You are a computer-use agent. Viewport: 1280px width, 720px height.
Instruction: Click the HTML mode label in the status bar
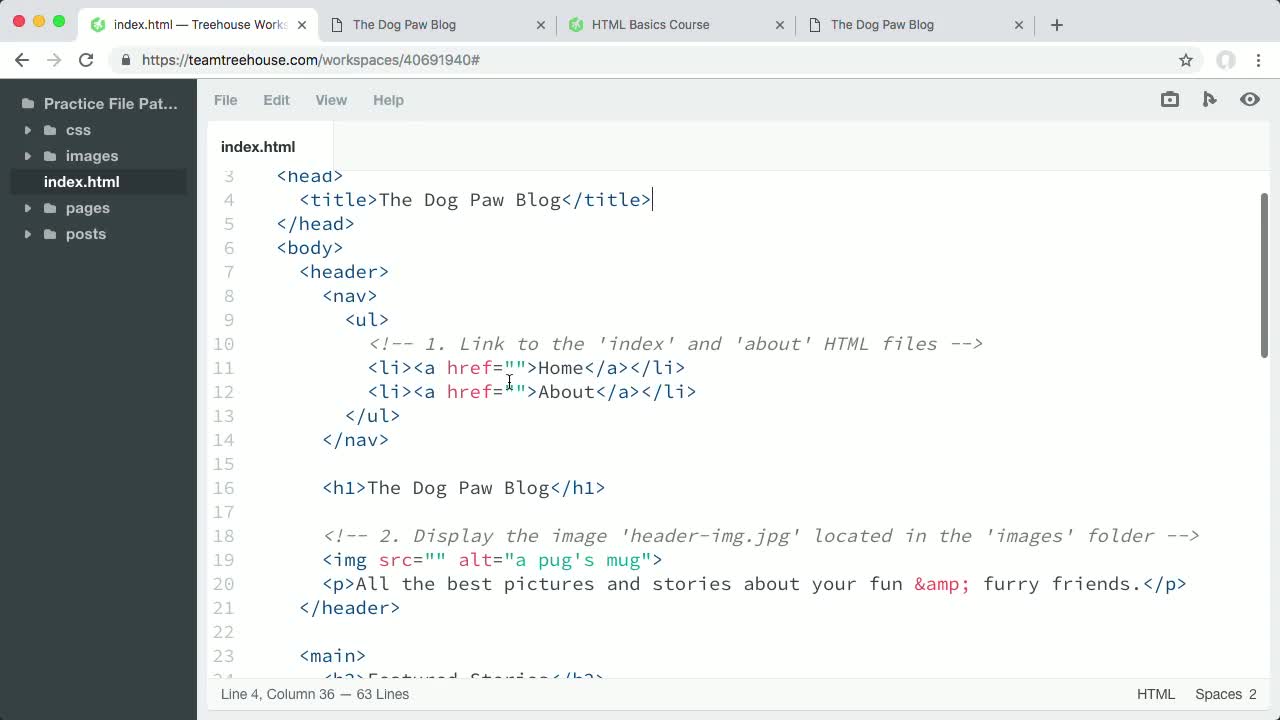coord(1156,694)
